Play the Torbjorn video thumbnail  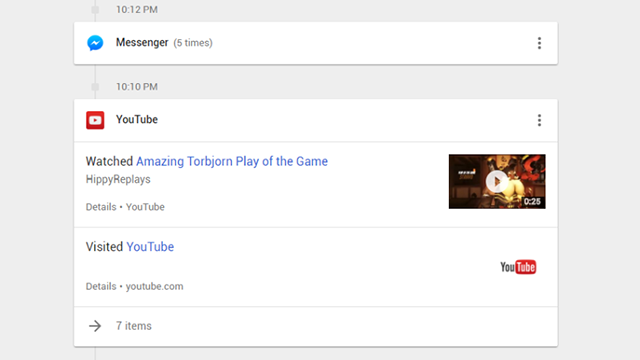point(497,181)
